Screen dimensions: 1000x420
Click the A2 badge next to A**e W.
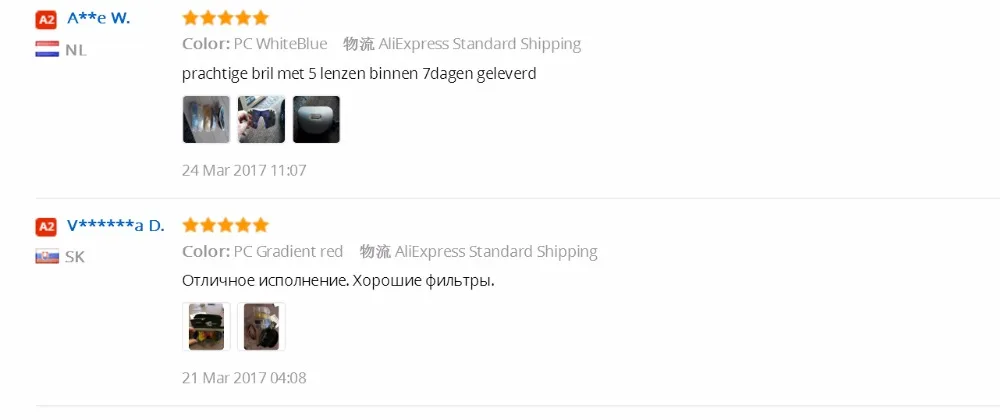(x=46, y=20)
